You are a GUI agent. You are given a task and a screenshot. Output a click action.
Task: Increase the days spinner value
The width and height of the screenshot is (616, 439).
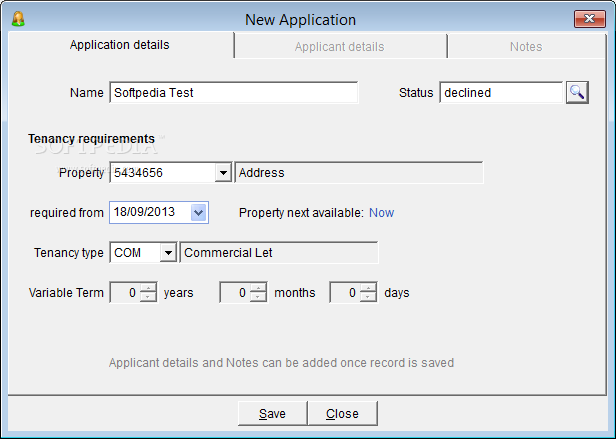(x=368, y=288)
